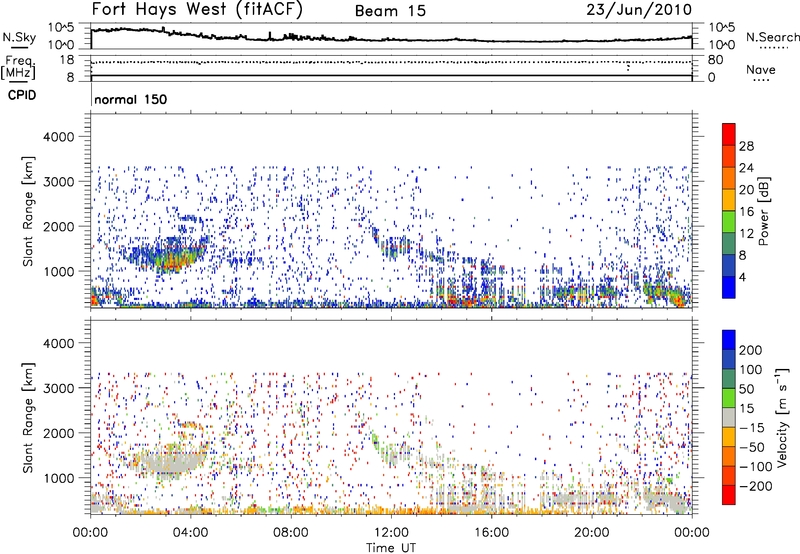Select the "normal 150" CPID text

click(131, 99)
